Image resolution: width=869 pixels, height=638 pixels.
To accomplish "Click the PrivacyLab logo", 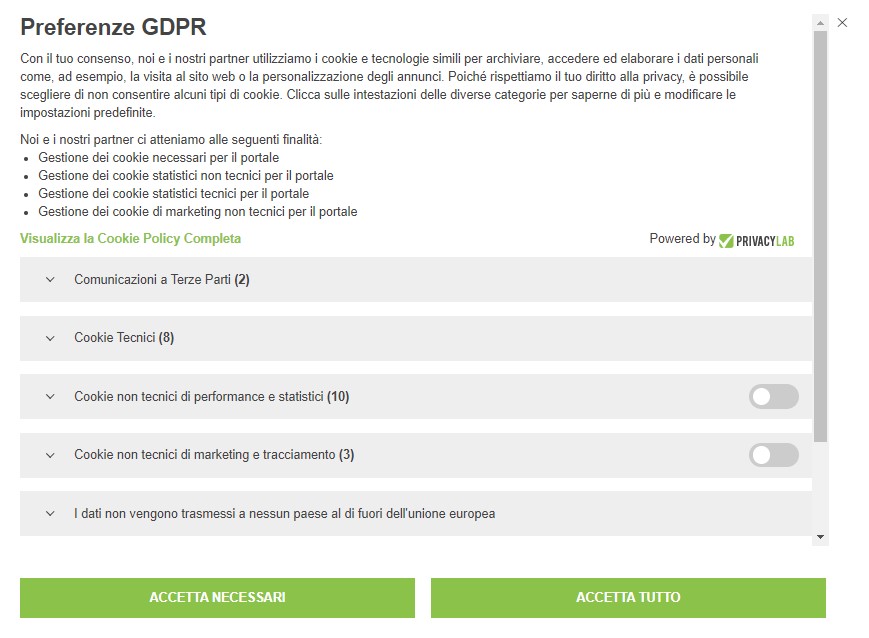I will [x=757, y=240].
